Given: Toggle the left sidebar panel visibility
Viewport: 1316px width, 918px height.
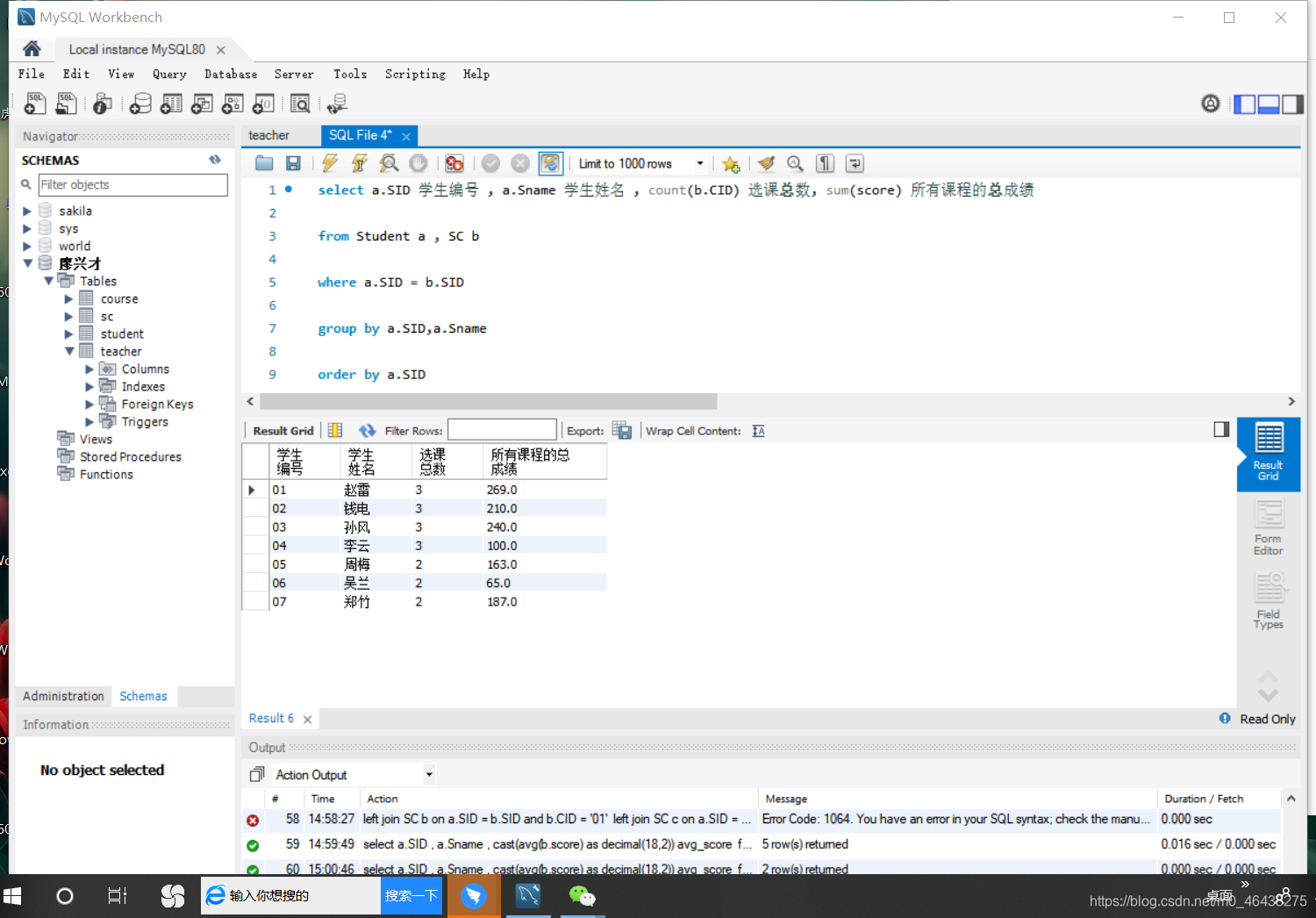Looking at the screenshot, I should [1244, 104].
